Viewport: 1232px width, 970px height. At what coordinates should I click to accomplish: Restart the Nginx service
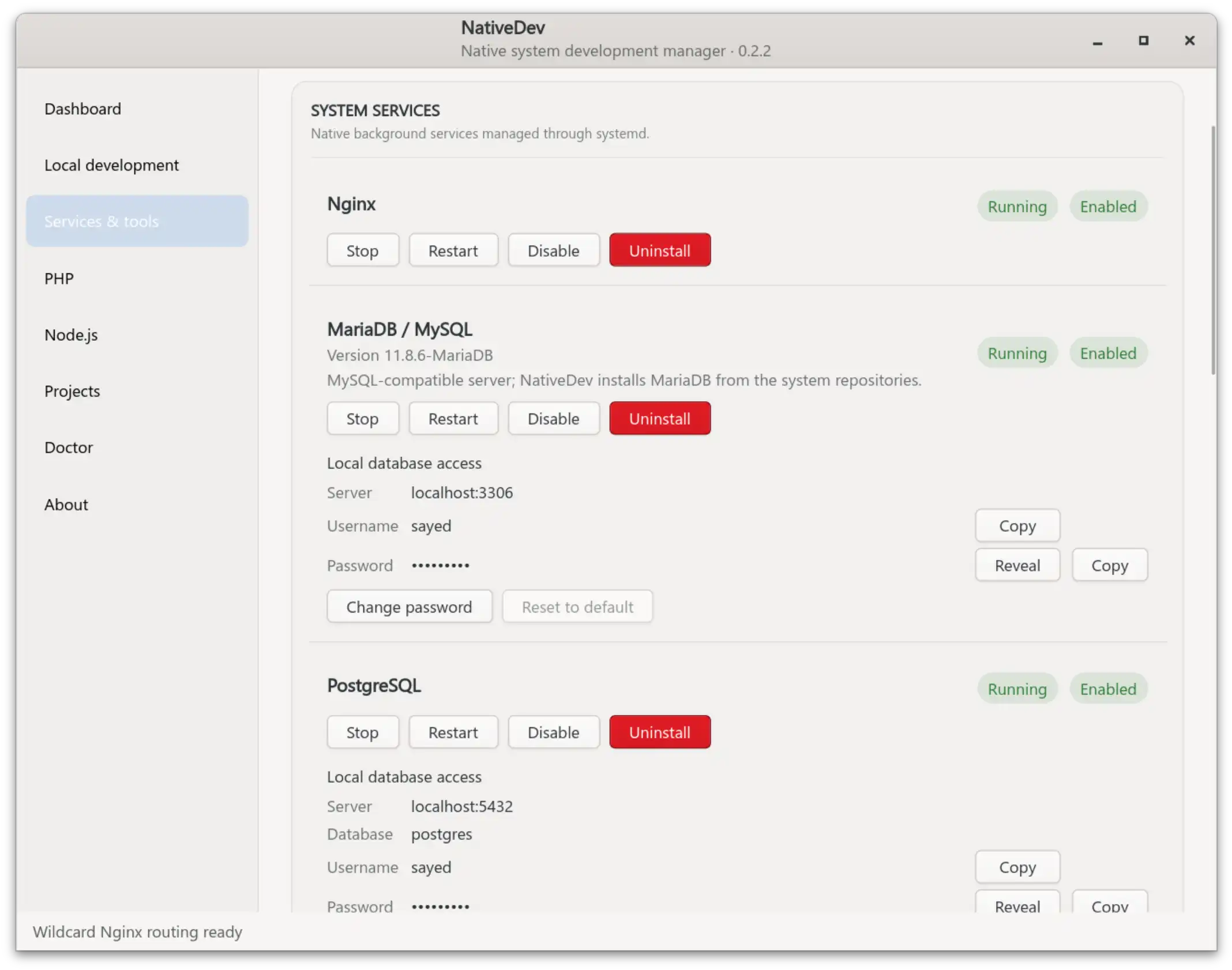point(453,250)
